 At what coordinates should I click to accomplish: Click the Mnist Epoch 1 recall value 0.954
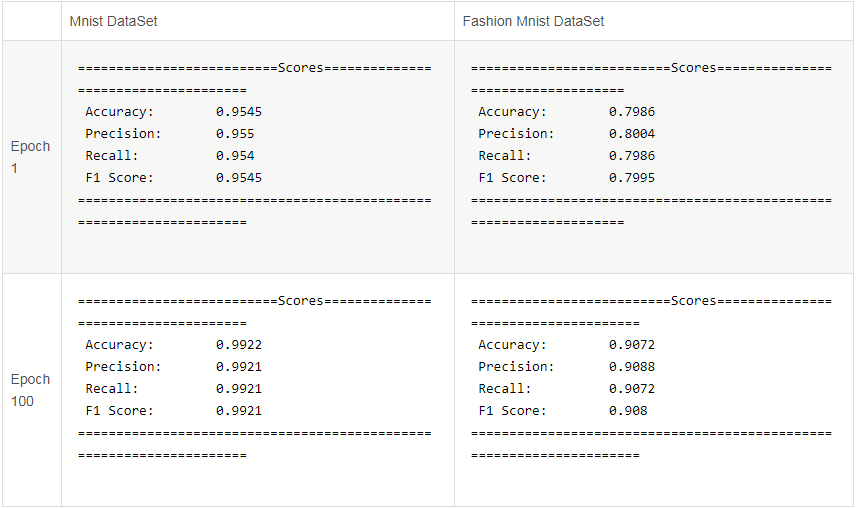(x=235, y=156)
